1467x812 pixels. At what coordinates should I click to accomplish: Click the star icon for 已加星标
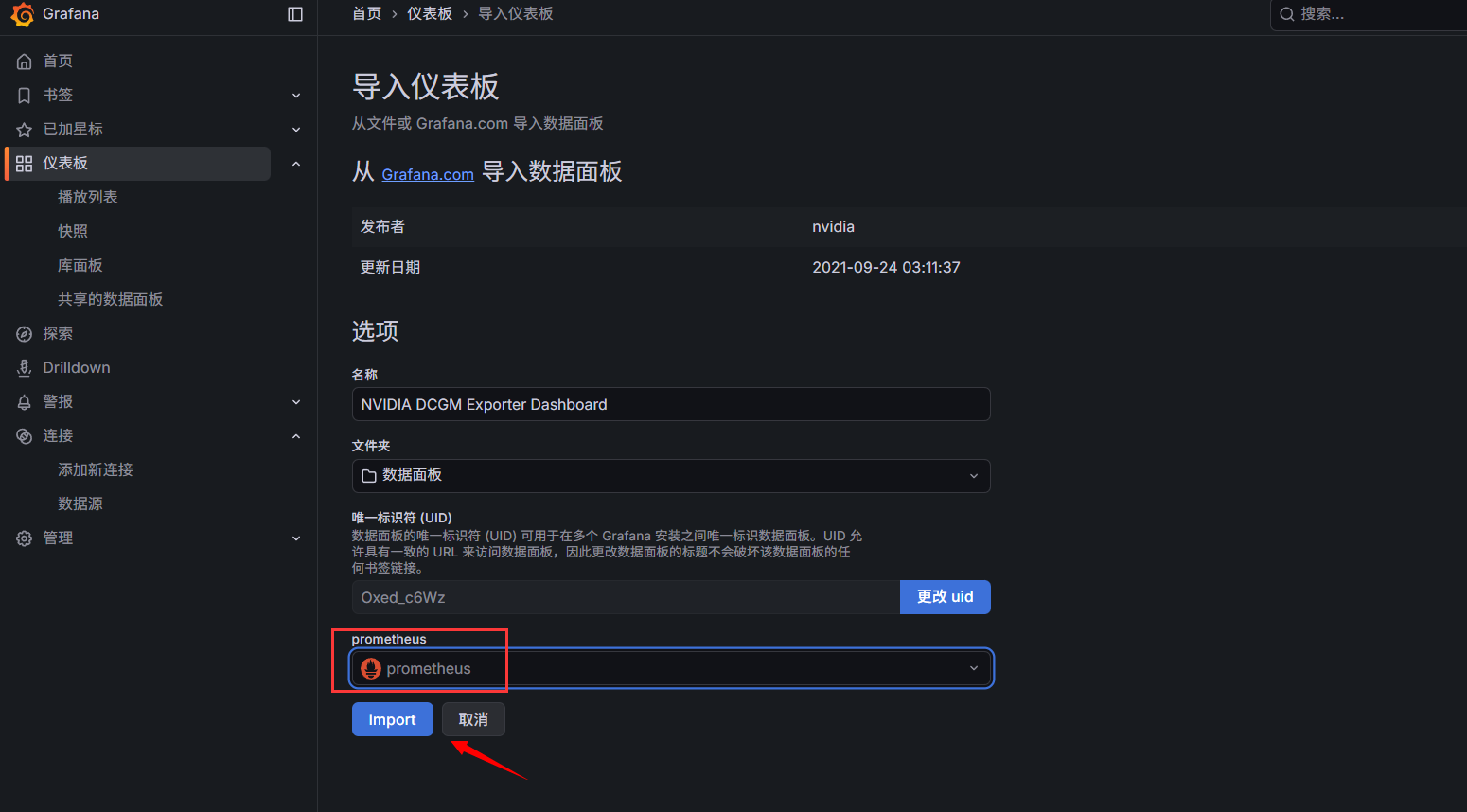(25, 130)
